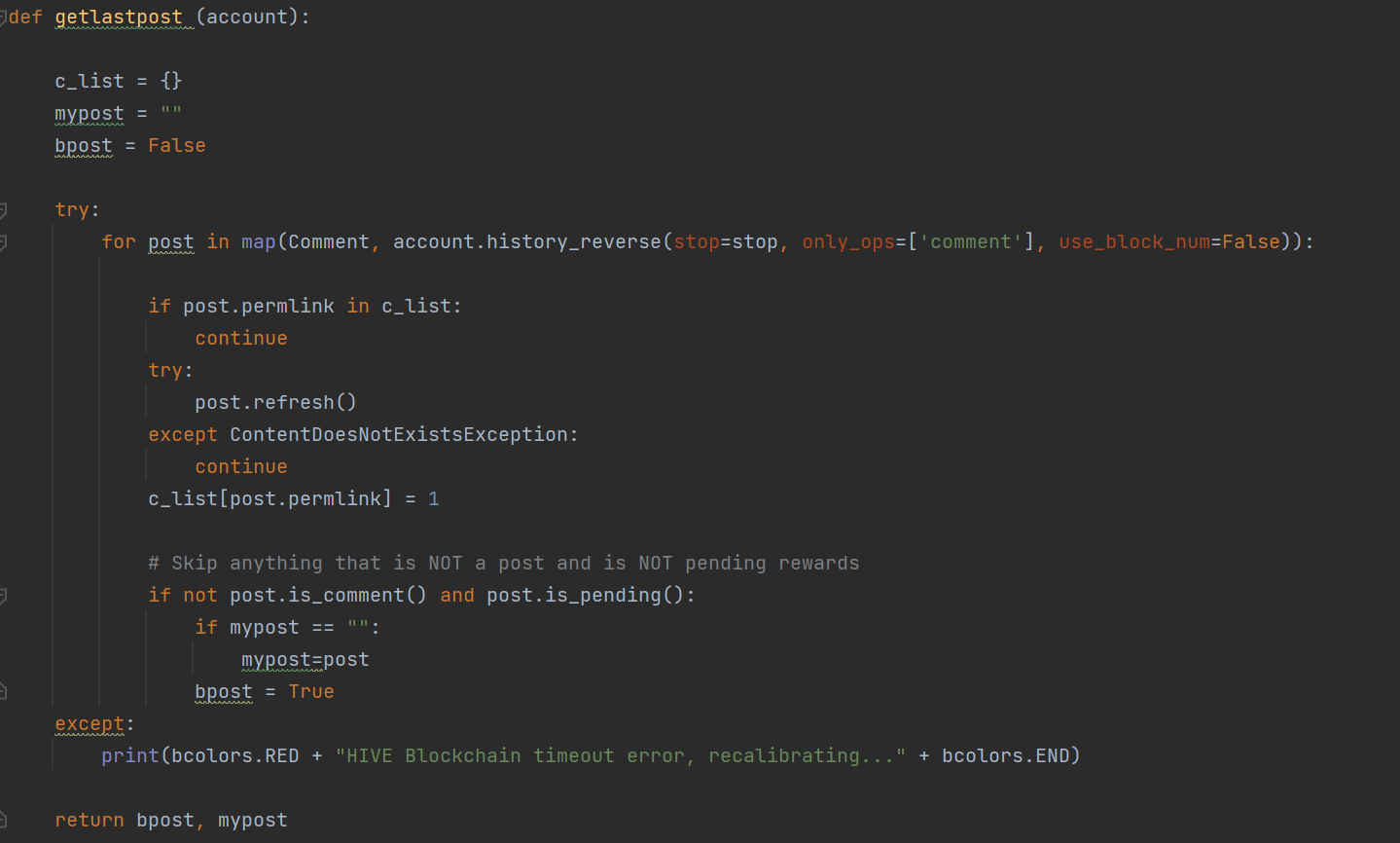
Task: Click the underlined bare 'except' keyword
Action: pos(90,724)
